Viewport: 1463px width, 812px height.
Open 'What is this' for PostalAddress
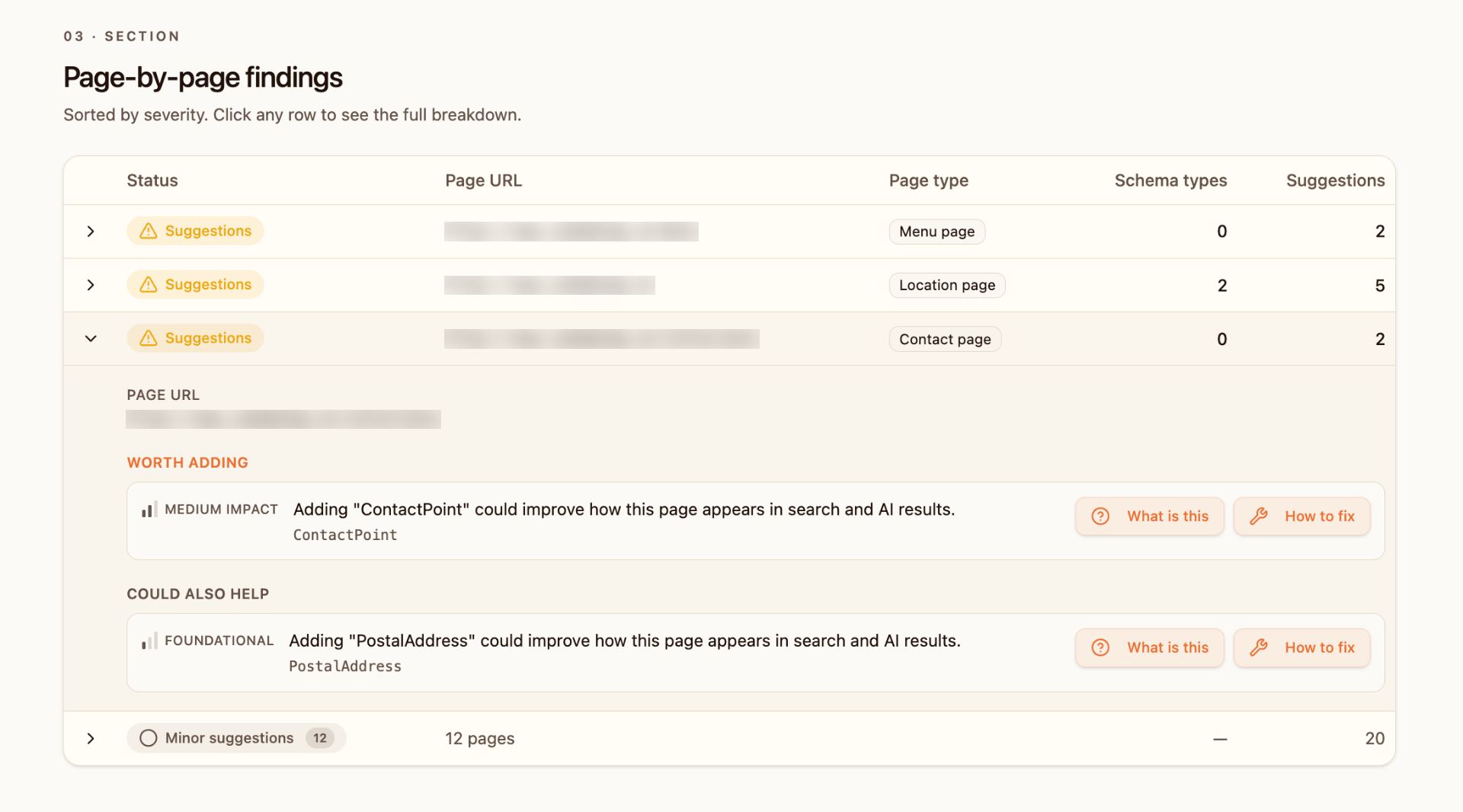pos(1150,647)
